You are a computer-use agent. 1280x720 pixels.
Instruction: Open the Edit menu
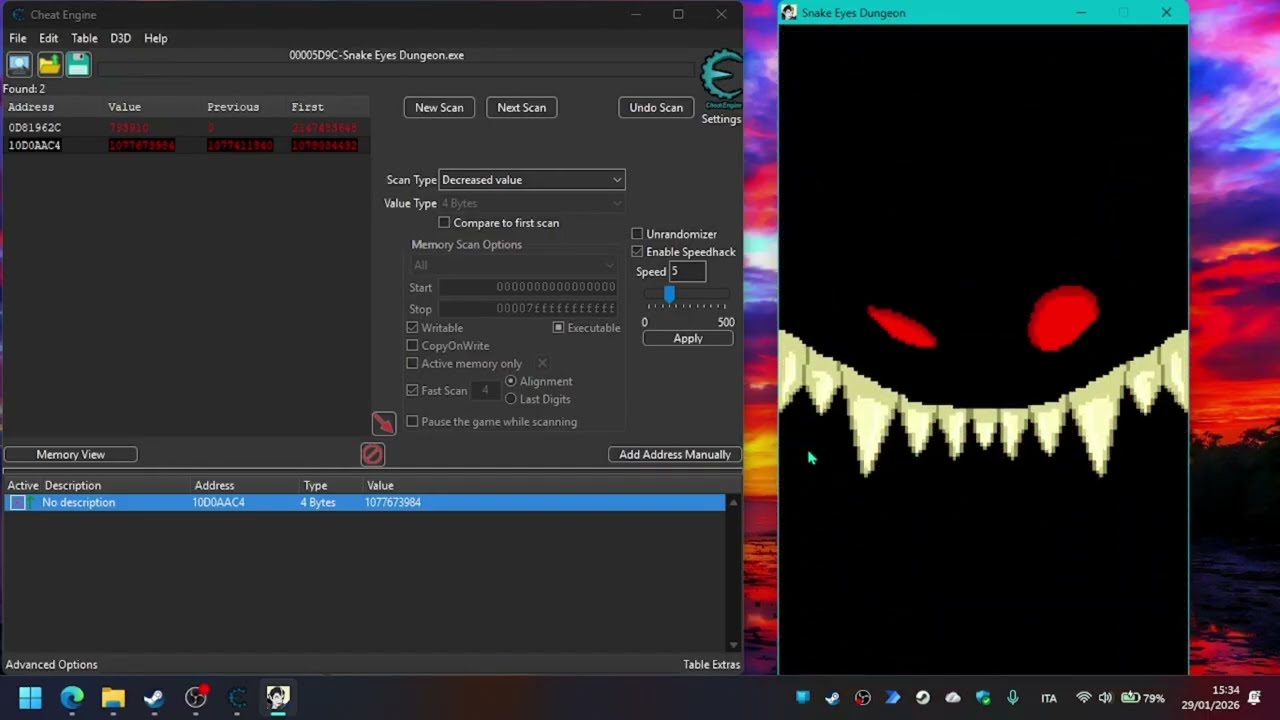(48, 38)
